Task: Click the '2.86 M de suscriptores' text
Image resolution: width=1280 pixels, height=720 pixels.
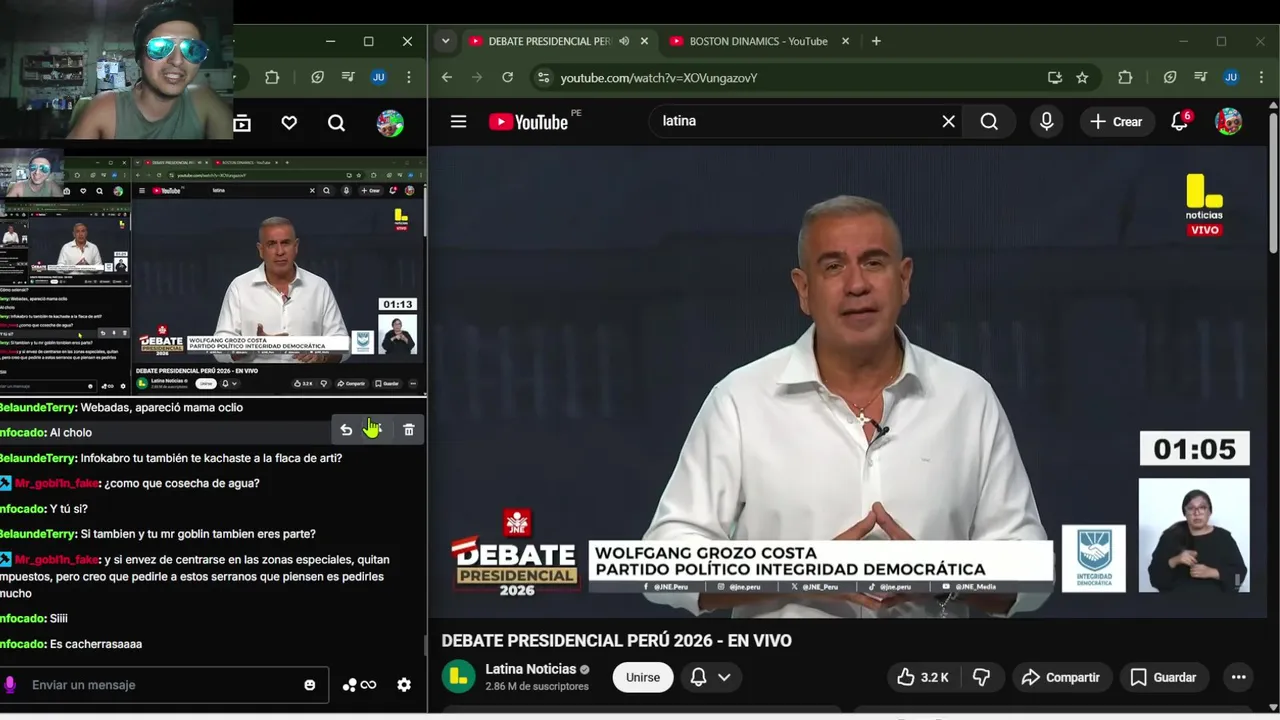Action: pos(537,687)
